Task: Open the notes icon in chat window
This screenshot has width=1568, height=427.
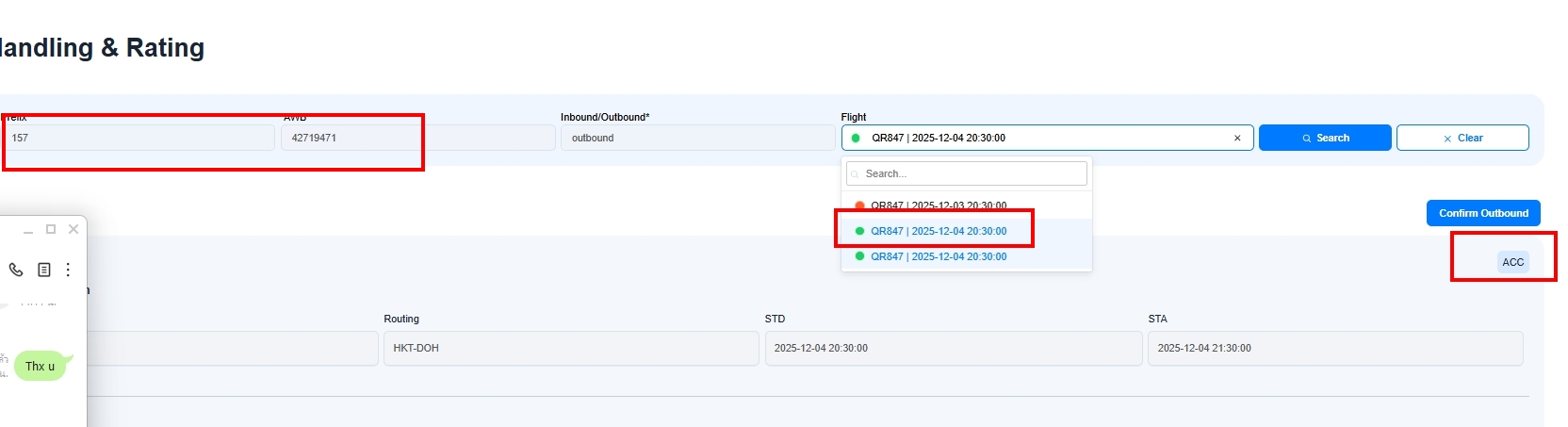Action: tap(43, 270)
